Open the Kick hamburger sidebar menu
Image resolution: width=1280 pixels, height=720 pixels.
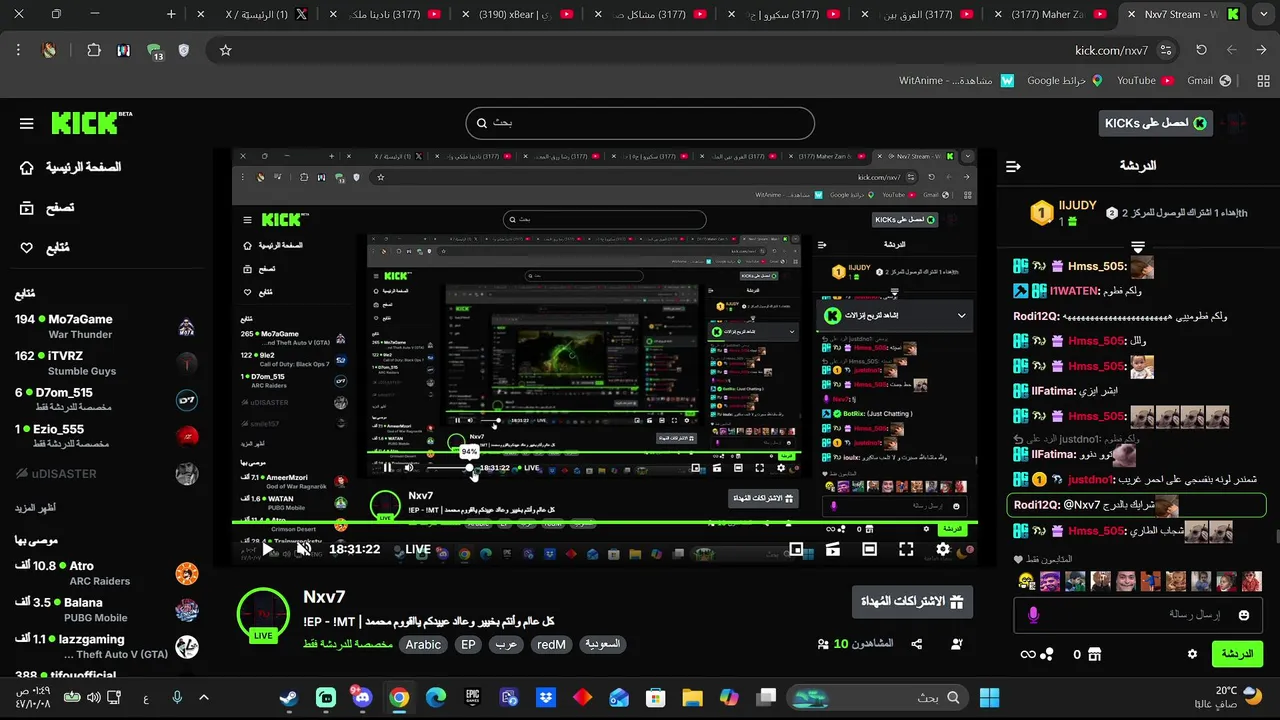[27, 124]
